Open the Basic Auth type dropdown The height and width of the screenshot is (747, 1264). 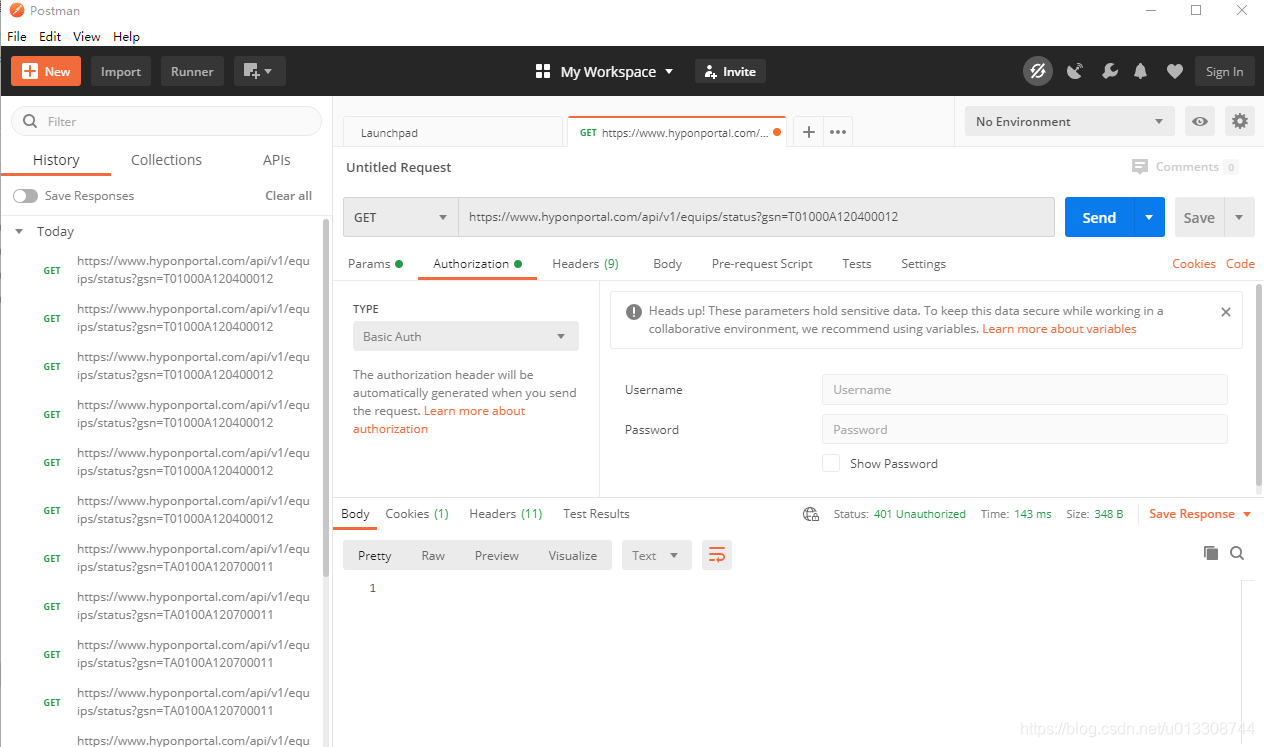[466, 337]
